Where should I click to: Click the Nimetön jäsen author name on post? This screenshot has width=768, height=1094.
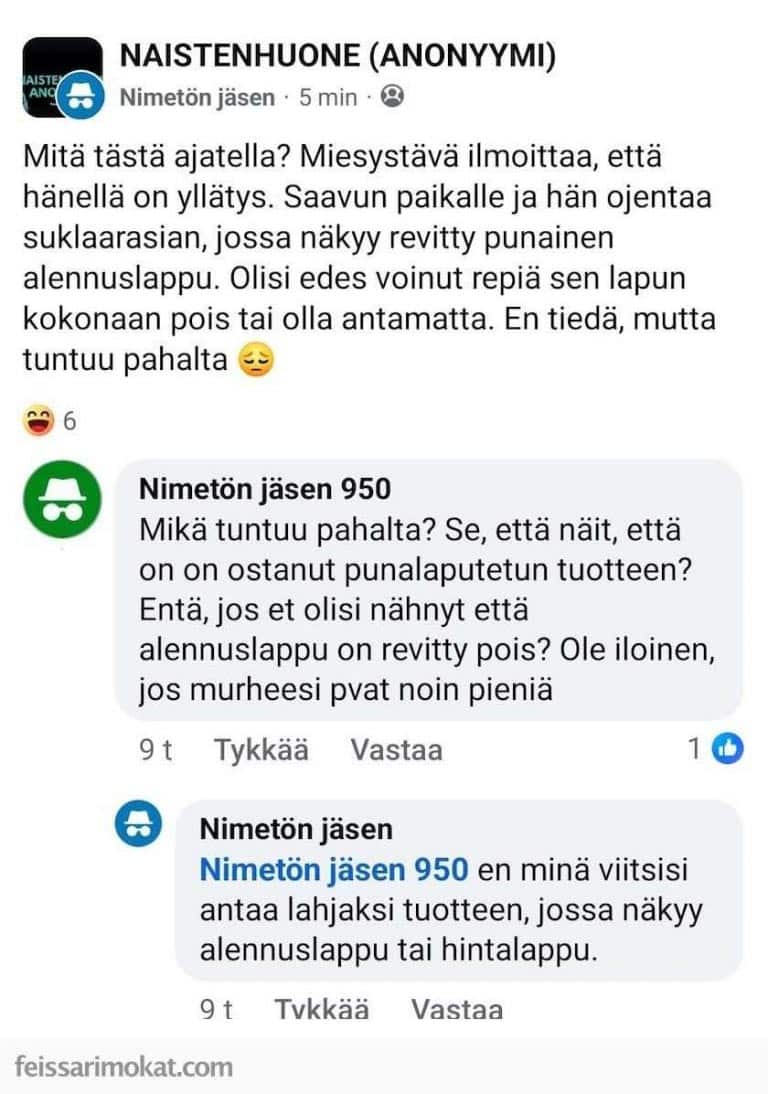(196, 97)
